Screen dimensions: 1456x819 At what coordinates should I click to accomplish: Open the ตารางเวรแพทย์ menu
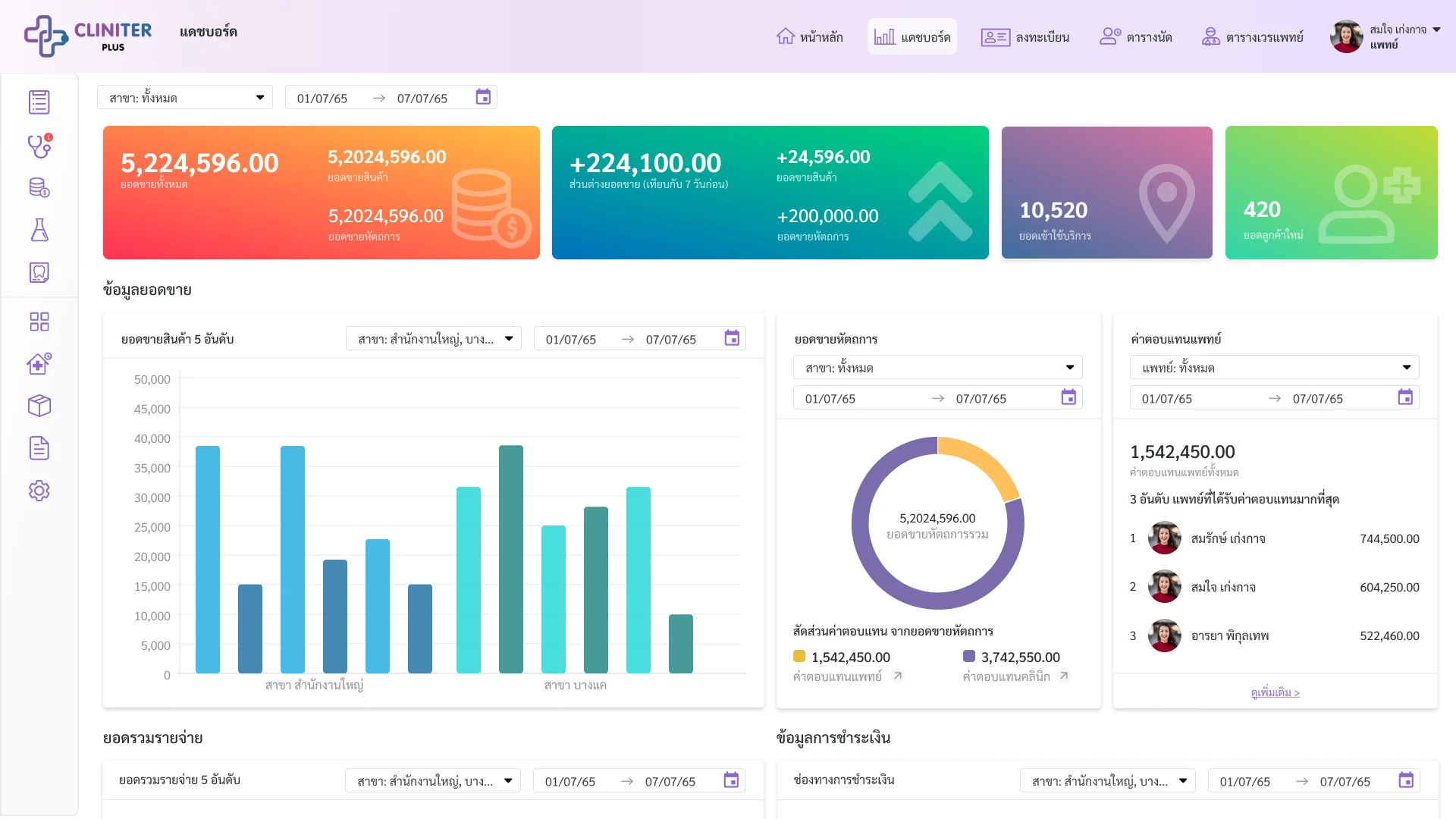pyautogui.click(x=1252, y=36)
